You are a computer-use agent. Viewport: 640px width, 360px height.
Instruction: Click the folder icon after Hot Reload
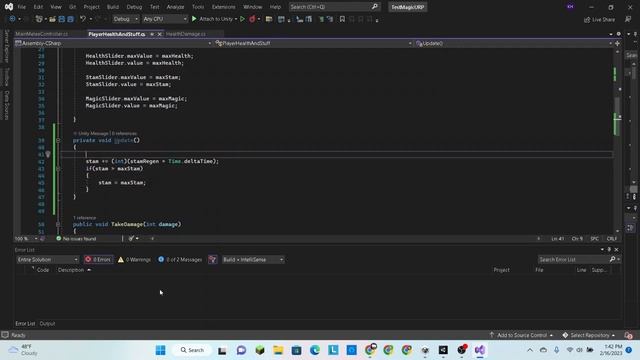point(269,19)
